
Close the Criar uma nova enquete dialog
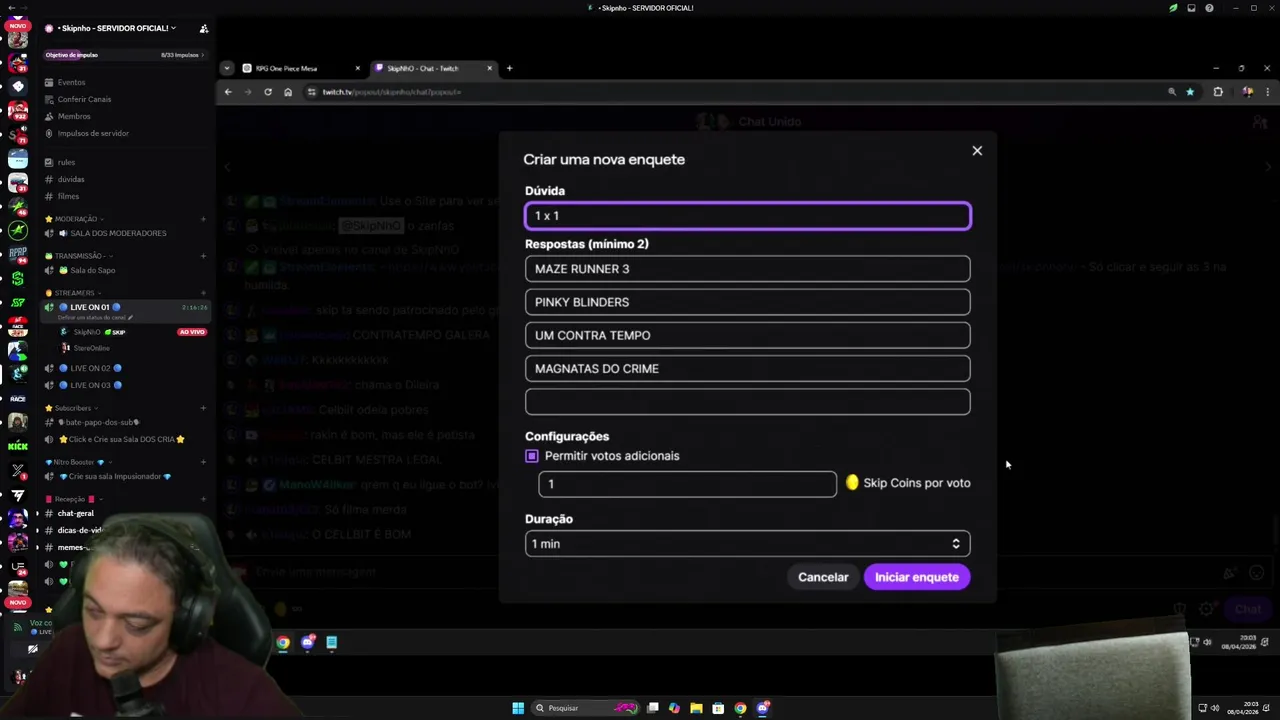[x=977, y=151]
